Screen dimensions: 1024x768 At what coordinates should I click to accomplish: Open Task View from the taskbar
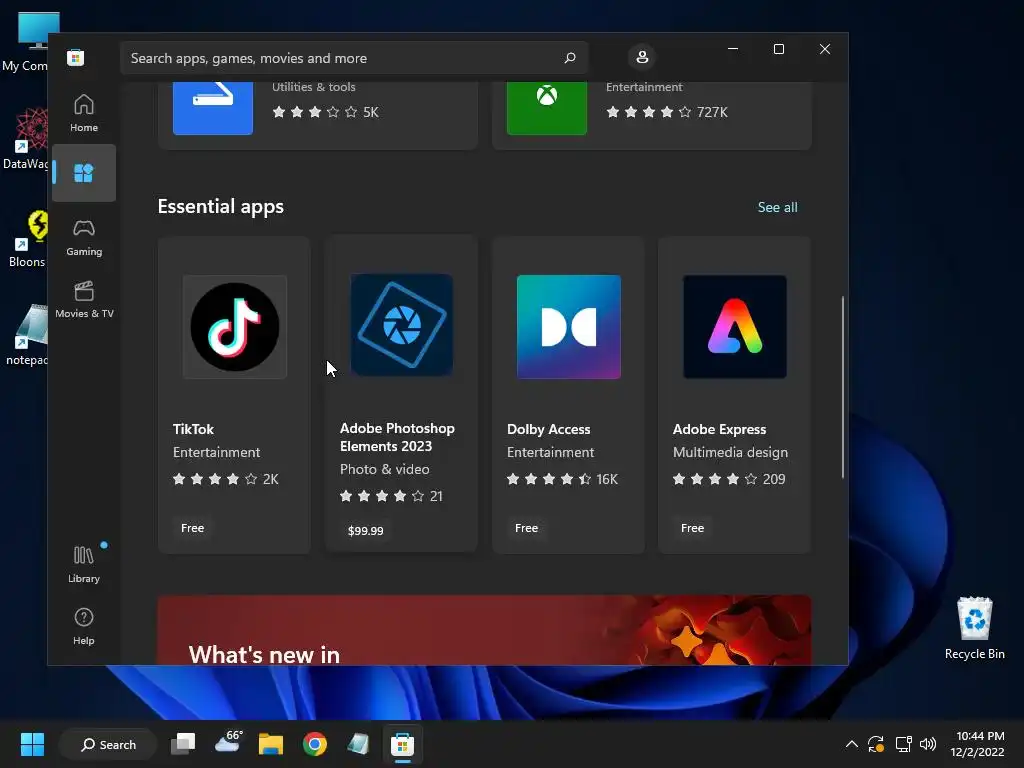click(183, 744)
